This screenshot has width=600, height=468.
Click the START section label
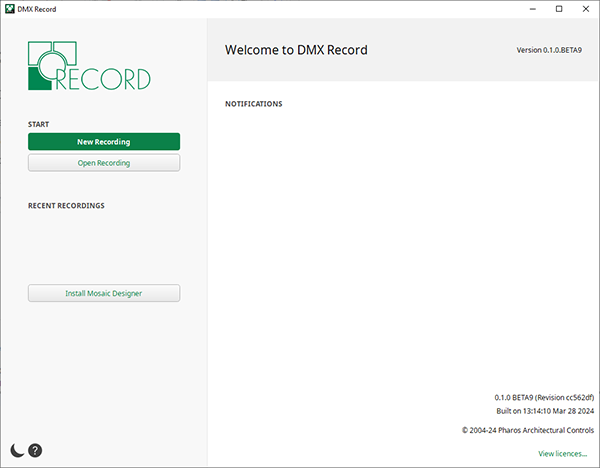click(40, 125)
